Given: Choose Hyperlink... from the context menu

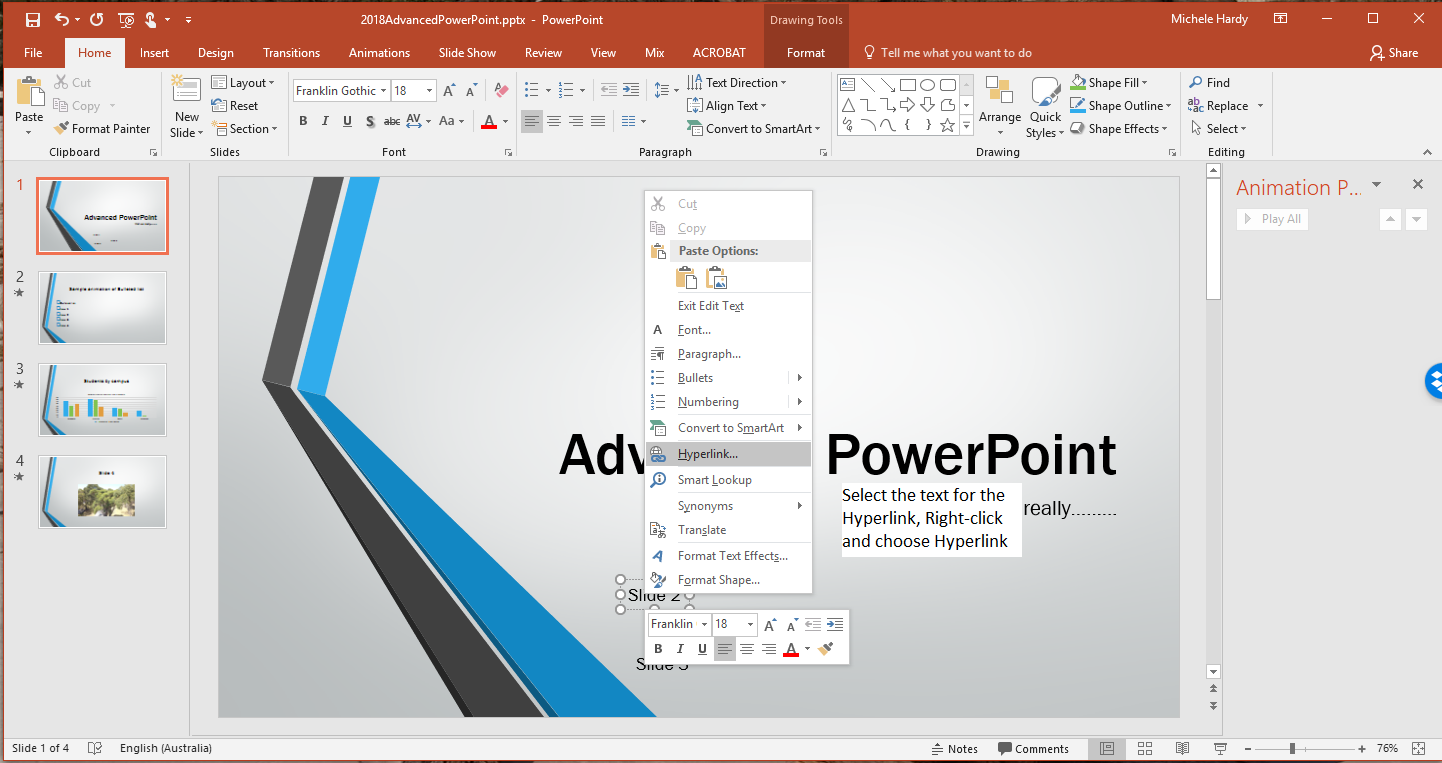Looking at the screenshot, I should pos(728,454).
